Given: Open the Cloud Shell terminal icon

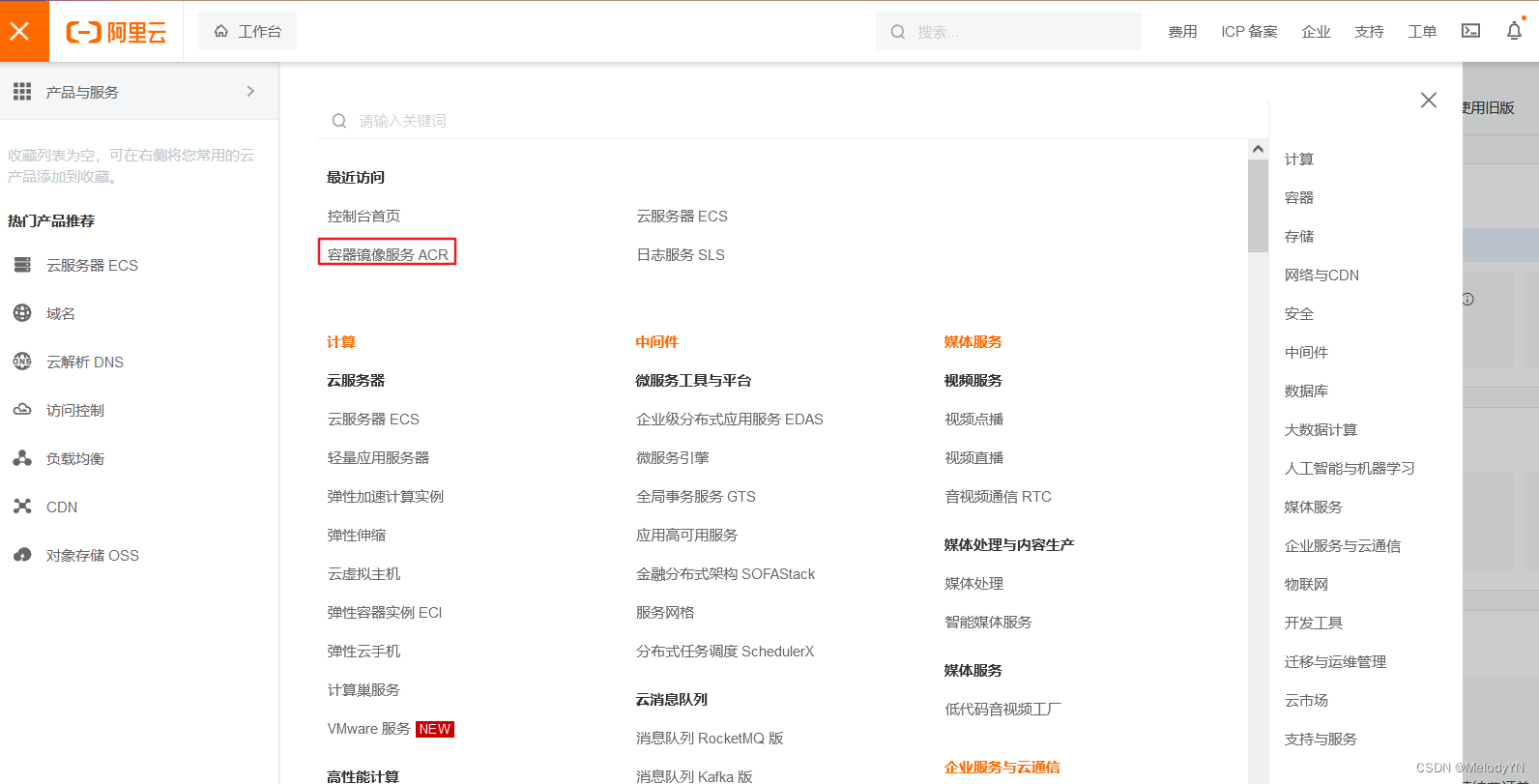Looking at the screenshot, I should click(x=1470, y=31).
